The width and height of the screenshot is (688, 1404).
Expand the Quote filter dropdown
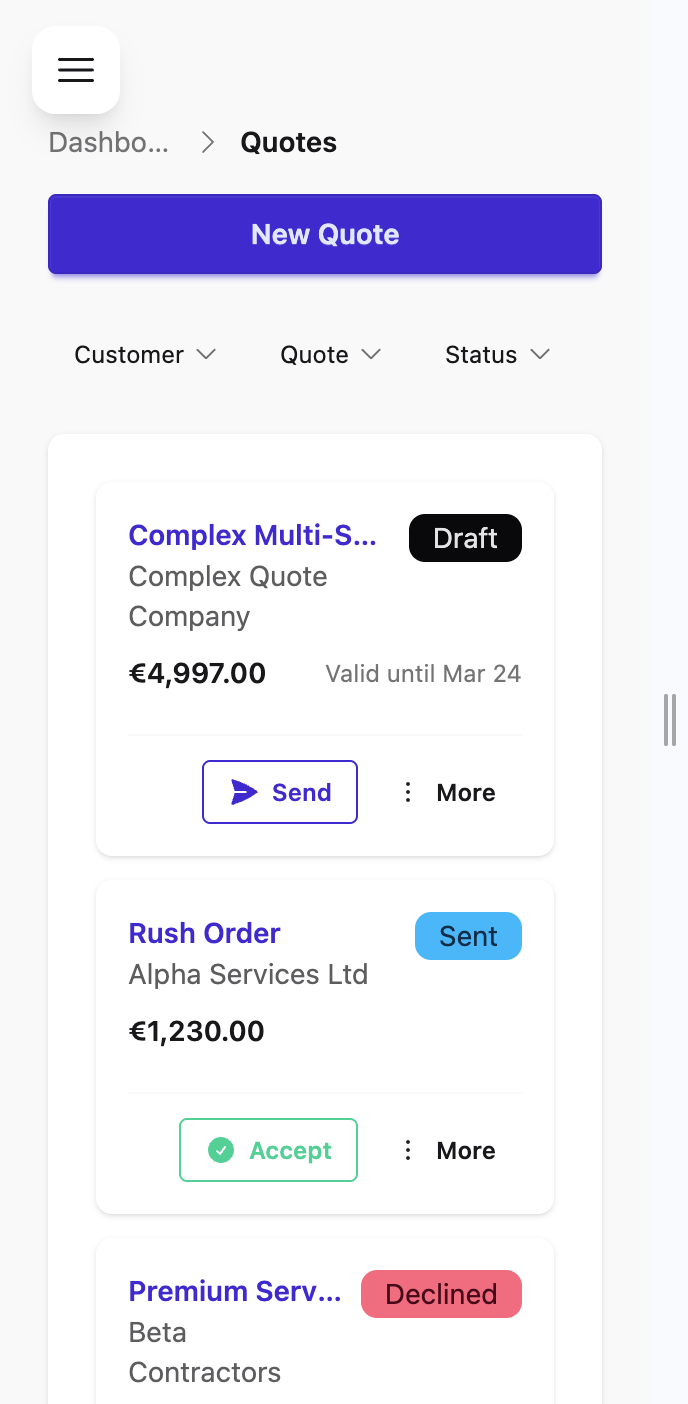point(330,354)
